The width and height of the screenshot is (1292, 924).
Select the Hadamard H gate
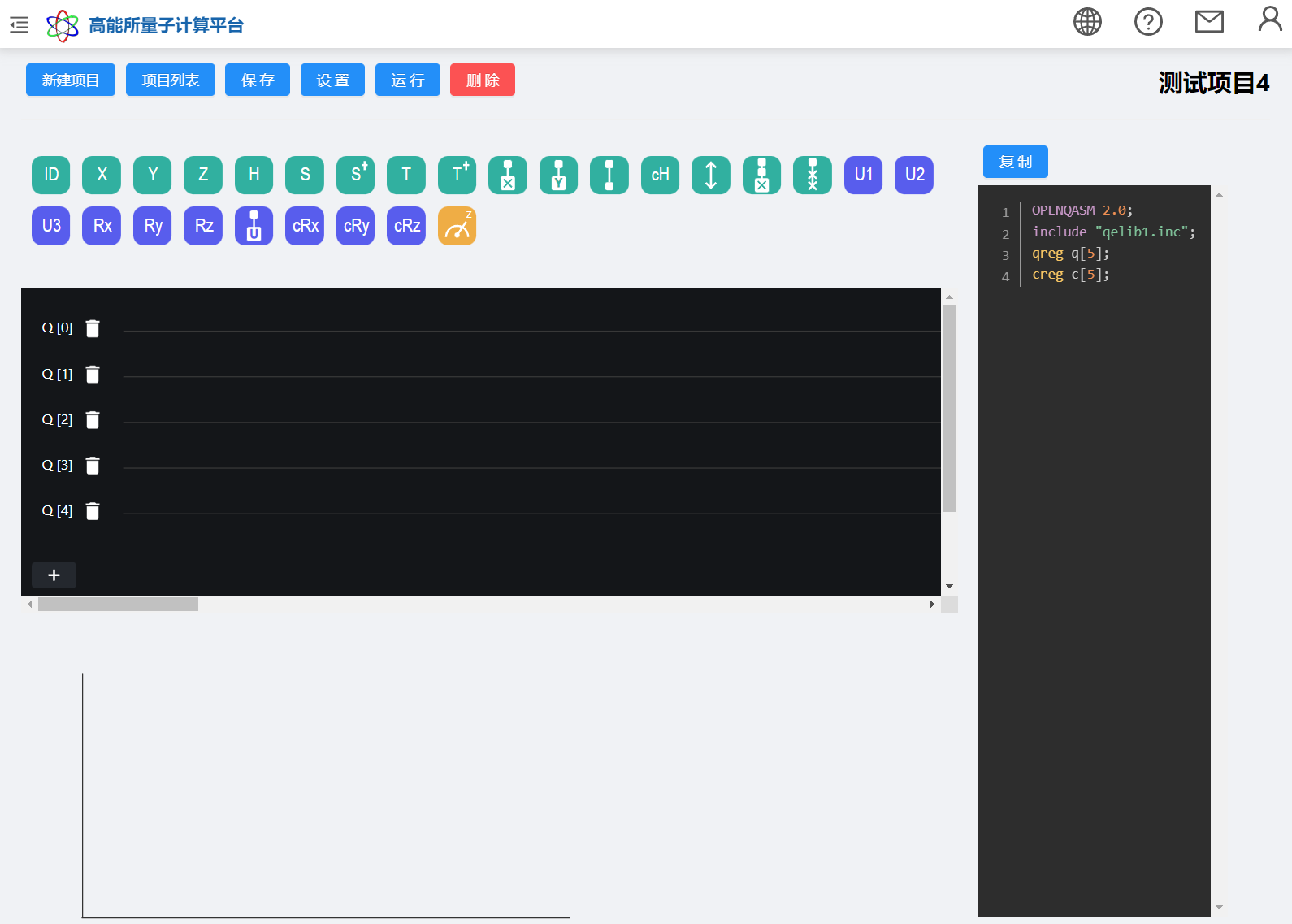tap(254, 175)
